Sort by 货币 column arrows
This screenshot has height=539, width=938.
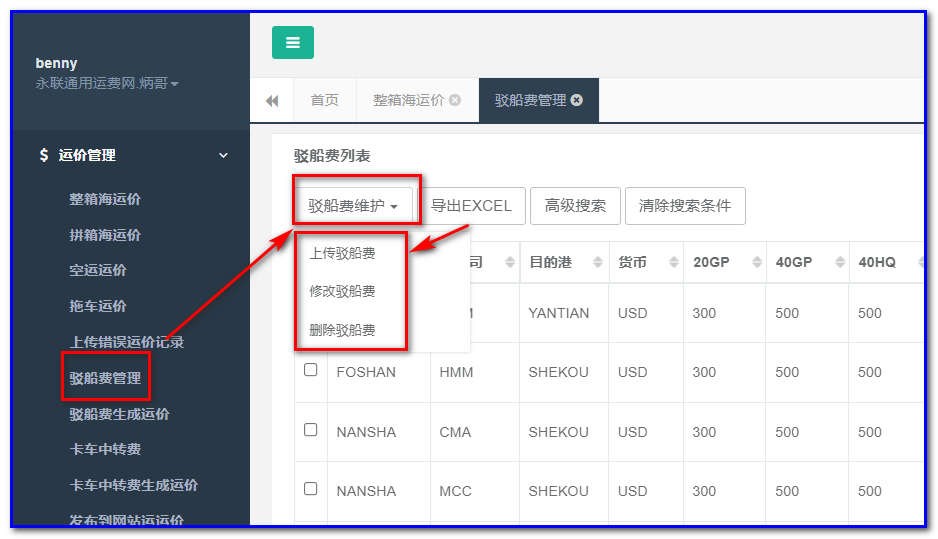[x=674, y=262]
